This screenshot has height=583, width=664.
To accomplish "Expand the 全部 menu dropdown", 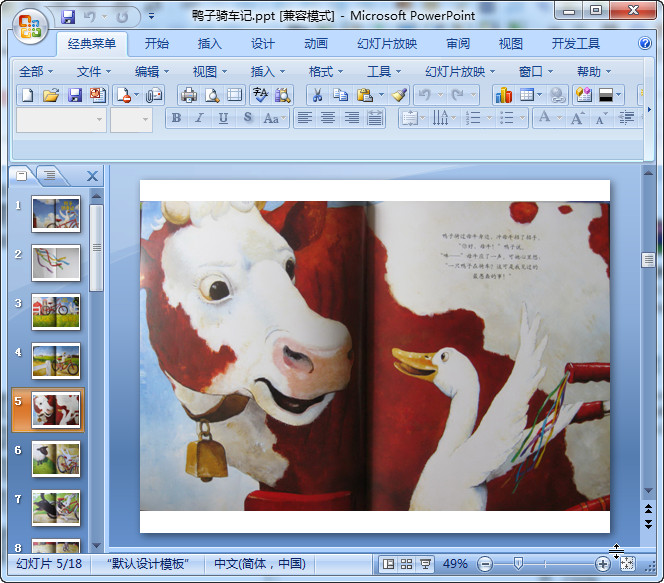I will click(x=36, y=72).
